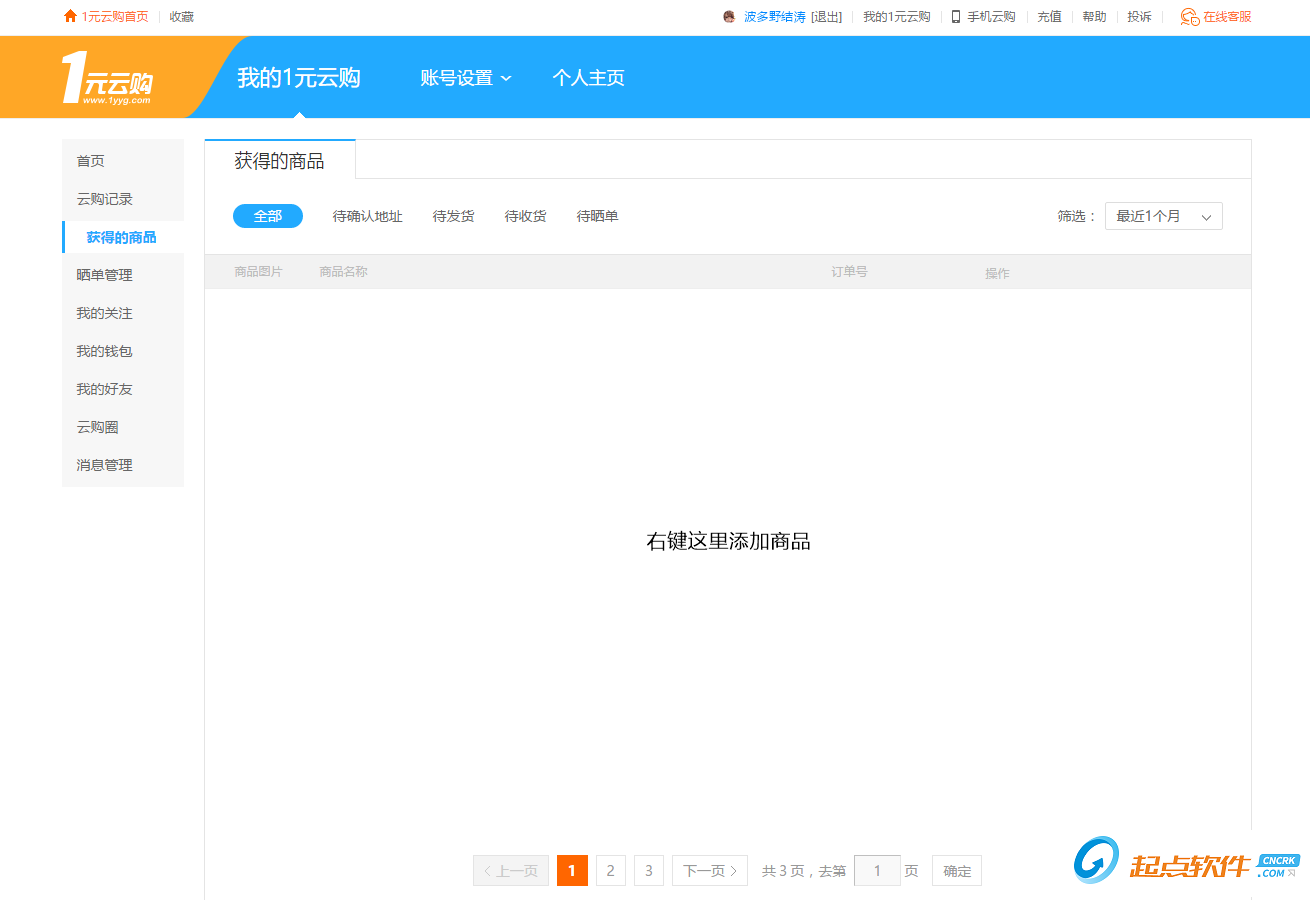This screenshot has width=1310, height=900.
Task: Go to page 1
Action: [572, 871]
